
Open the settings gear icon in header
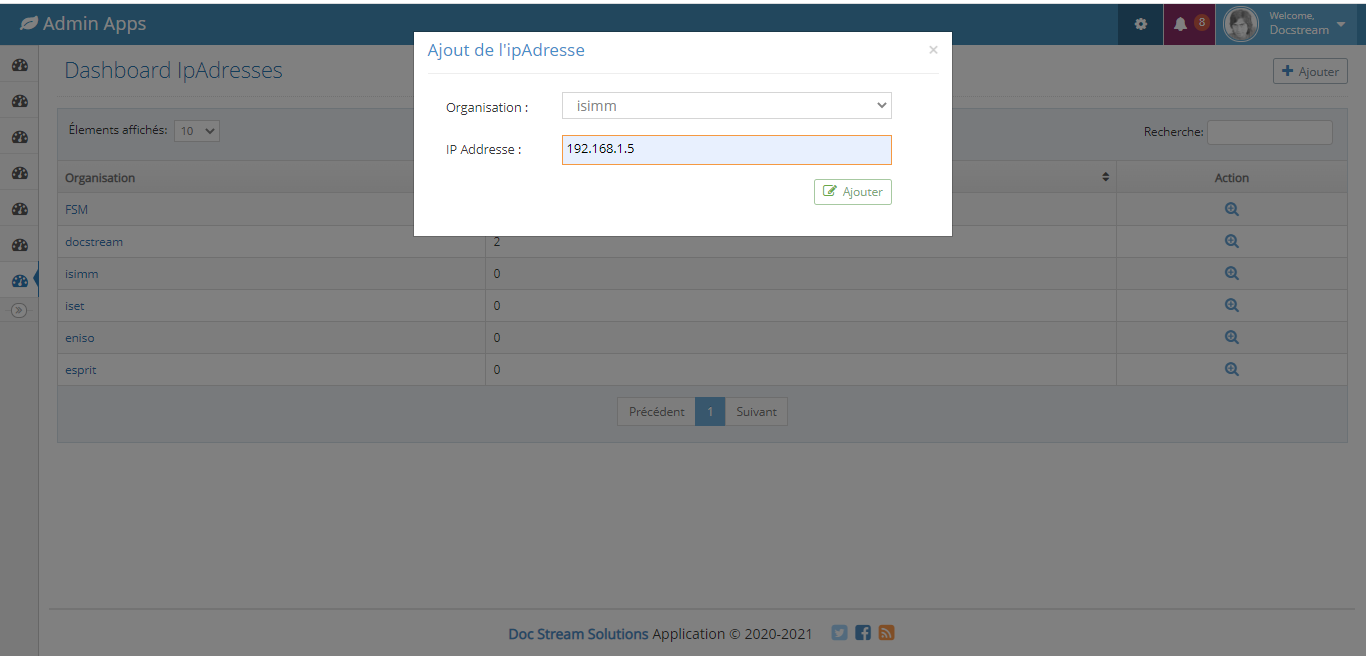click(x=1140, y=24)
